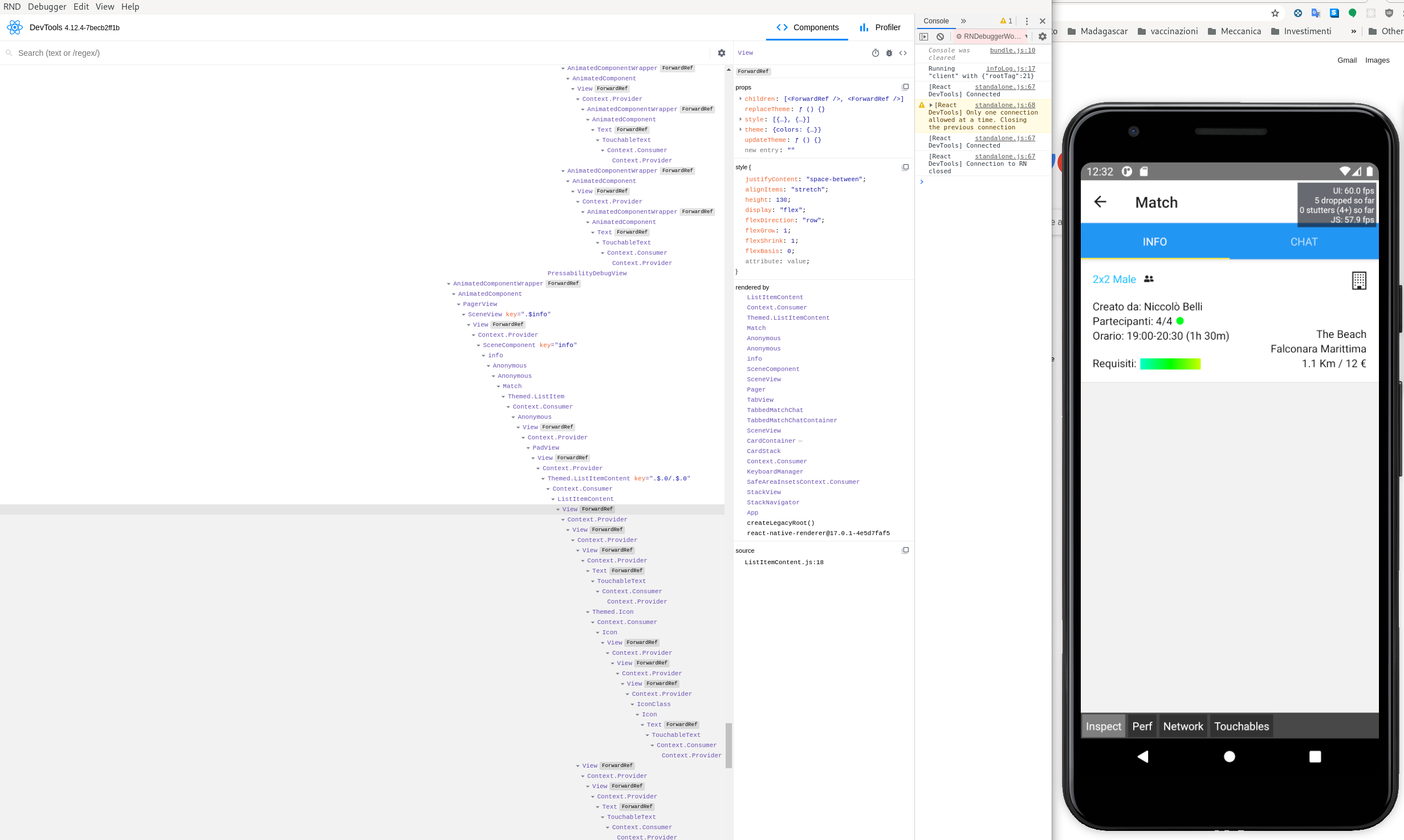Image resolution: width=1404 pixels, height=840 pixels.
Task: Tap the CHAT tab in the app
Action: tap(1304, 242)
